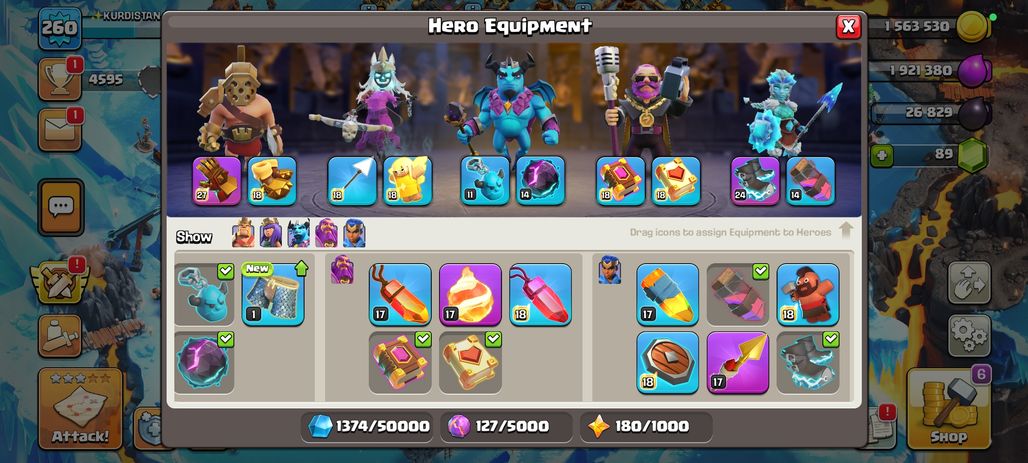Select the level 24 Electro Boots slot

[755, 181]
